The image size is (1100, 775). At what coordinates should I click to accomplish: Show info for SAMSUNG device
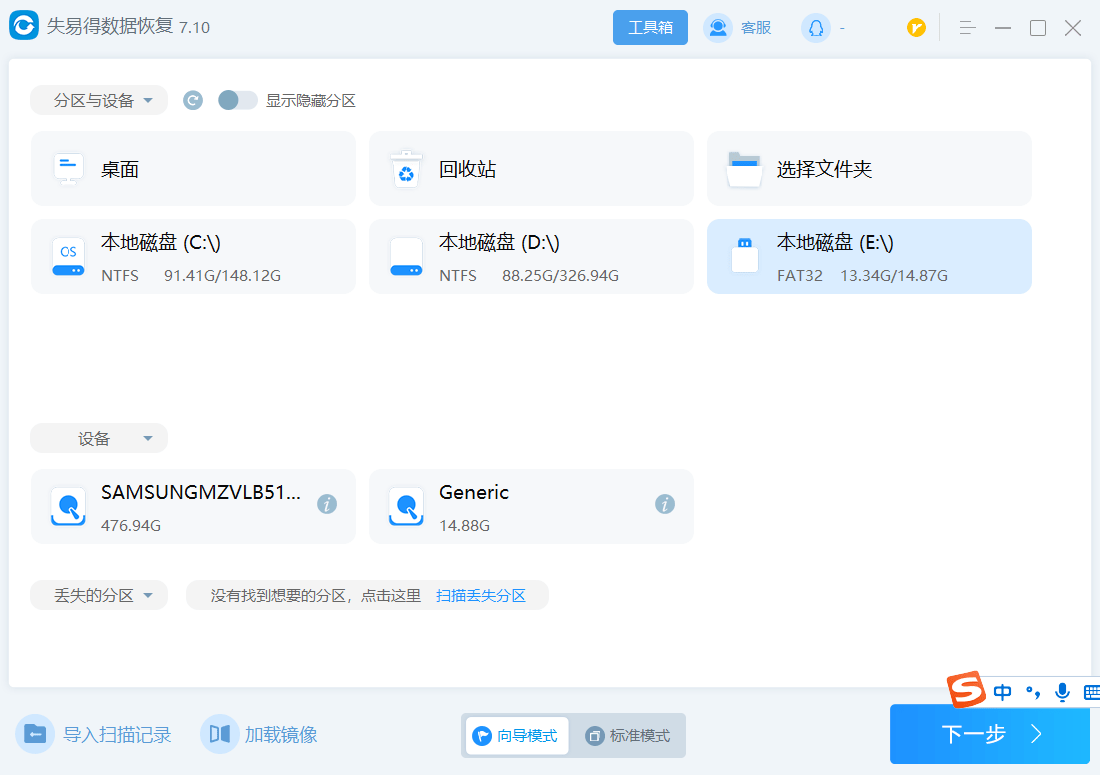[327, 504]
